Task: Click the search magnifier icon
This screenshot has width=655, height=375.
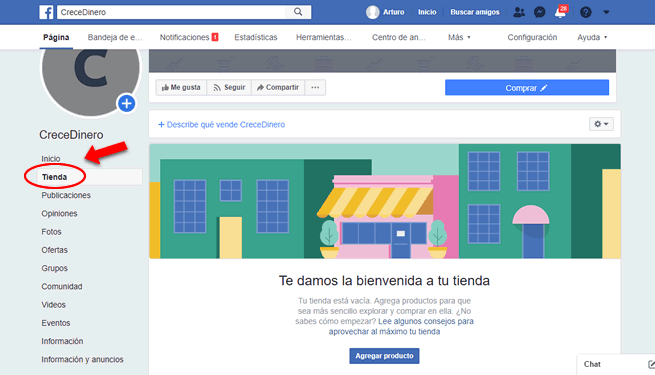Action: (x=298, y=12)
